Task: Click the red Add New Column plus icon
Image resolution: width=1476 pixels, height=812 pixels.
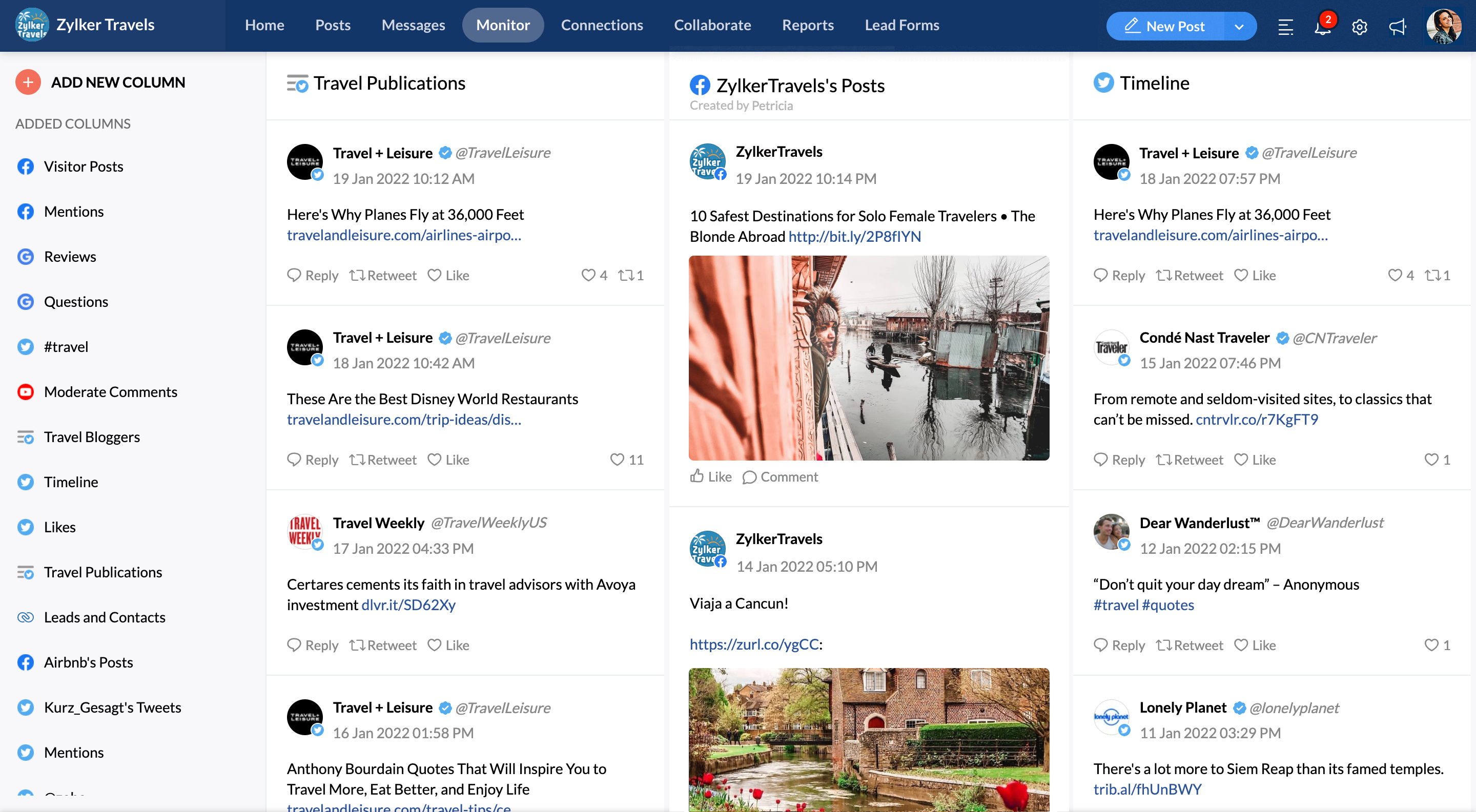Action: [28, 82]
